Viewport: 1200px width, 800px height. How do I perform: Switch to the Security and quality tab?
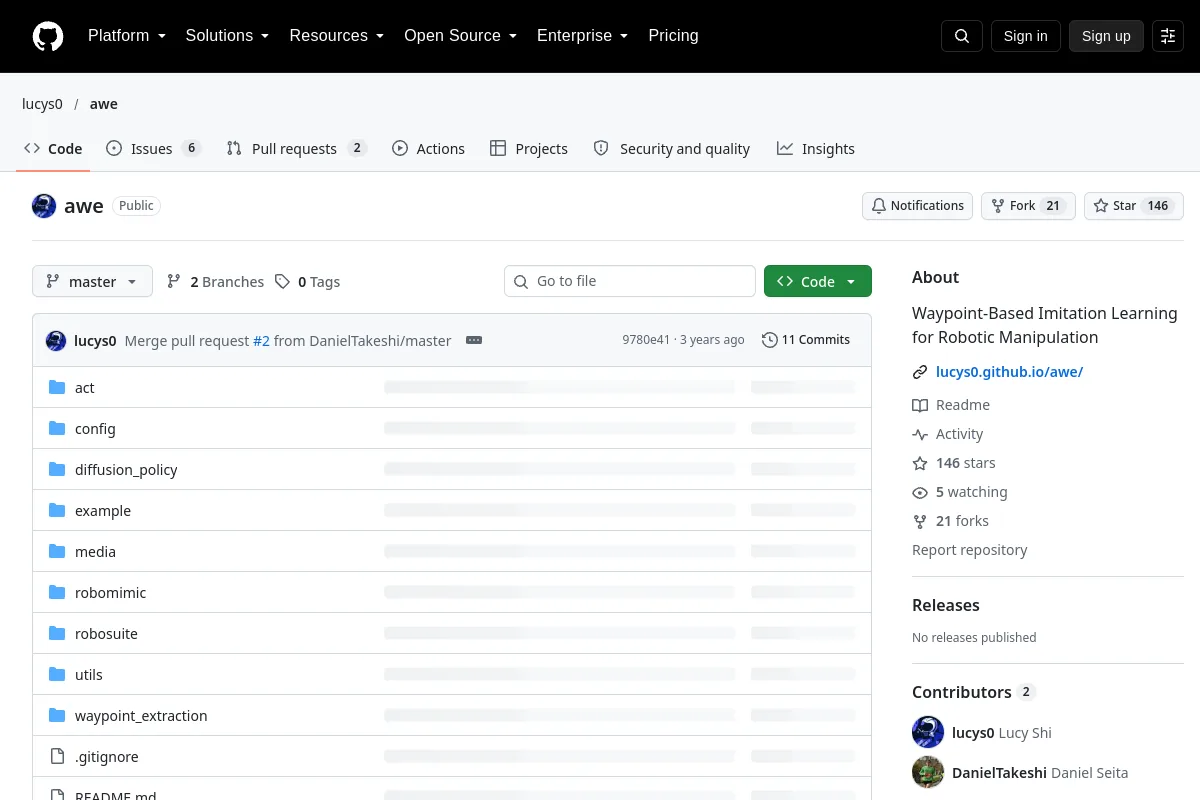pyautogui.click(x=671, y=148)
